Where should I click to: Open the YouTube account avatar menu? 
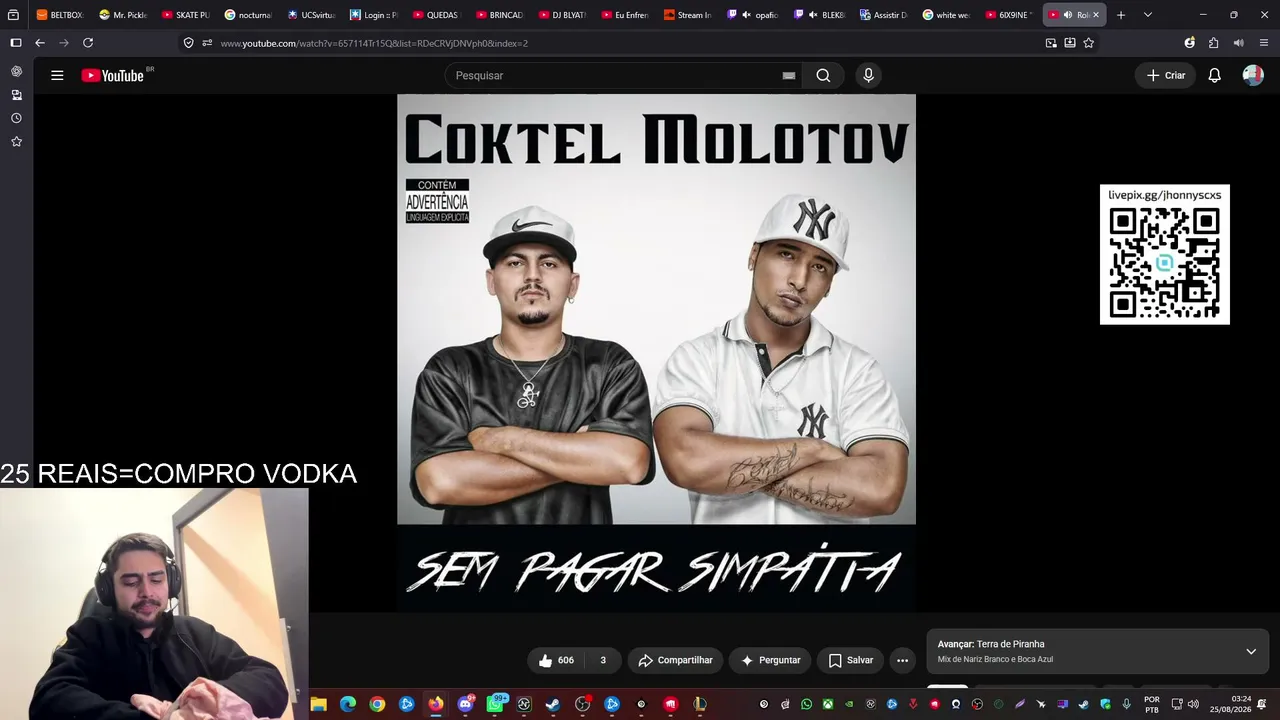click(1253, 75)
